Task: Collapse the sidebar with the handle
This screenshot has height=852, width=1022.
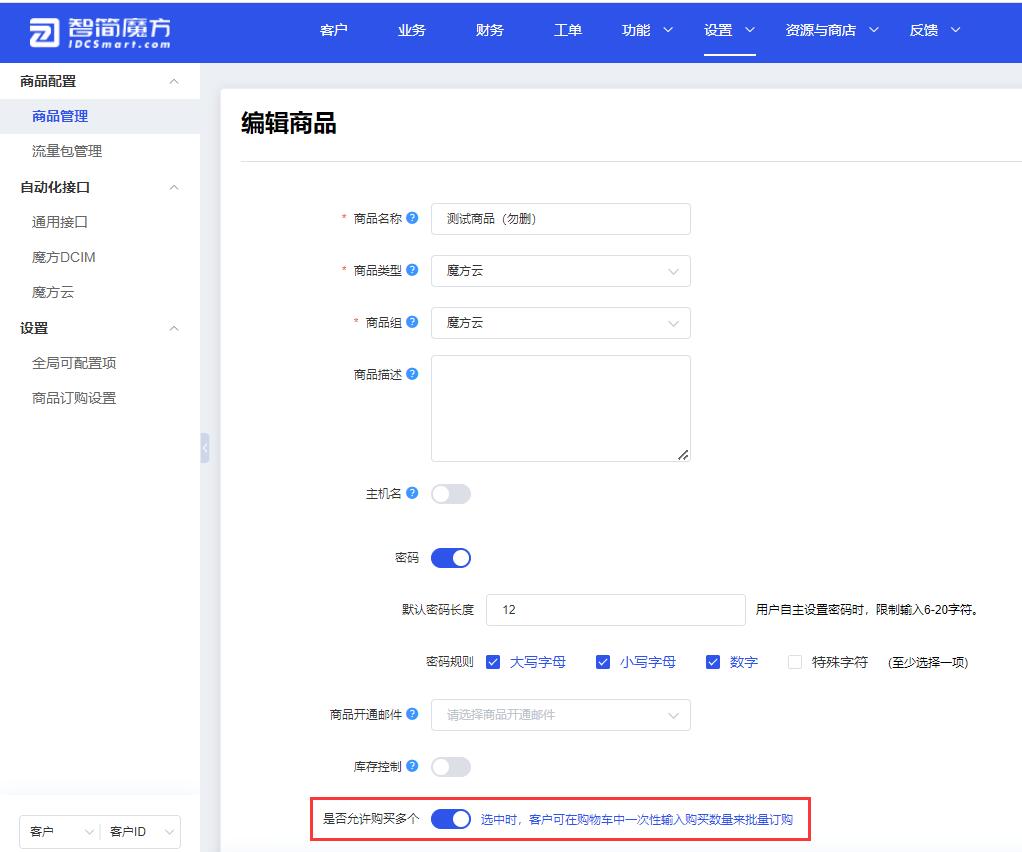Action: click(x=205, y=448)
